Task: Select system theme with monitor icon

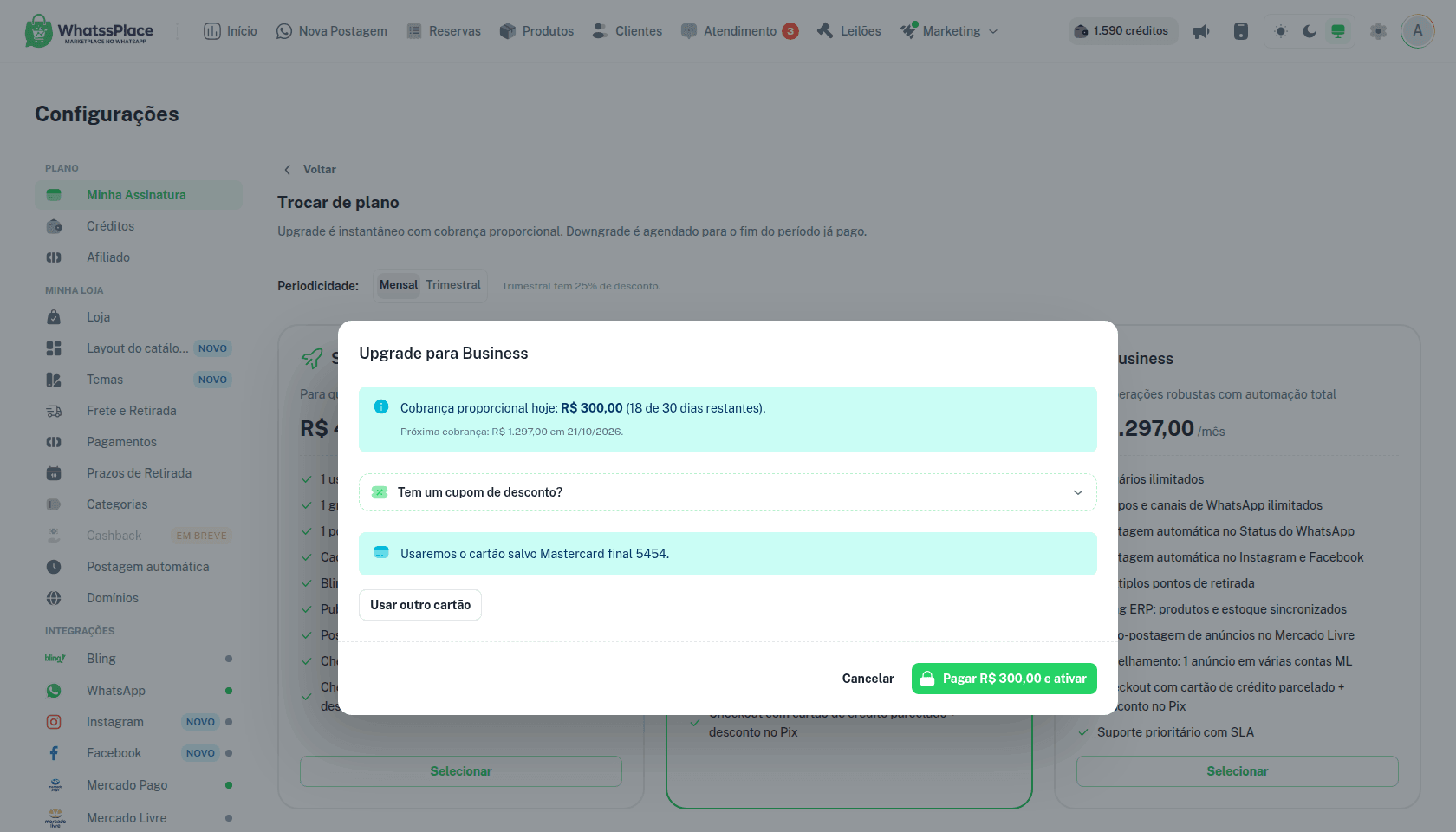Action: click(1338, 31)
